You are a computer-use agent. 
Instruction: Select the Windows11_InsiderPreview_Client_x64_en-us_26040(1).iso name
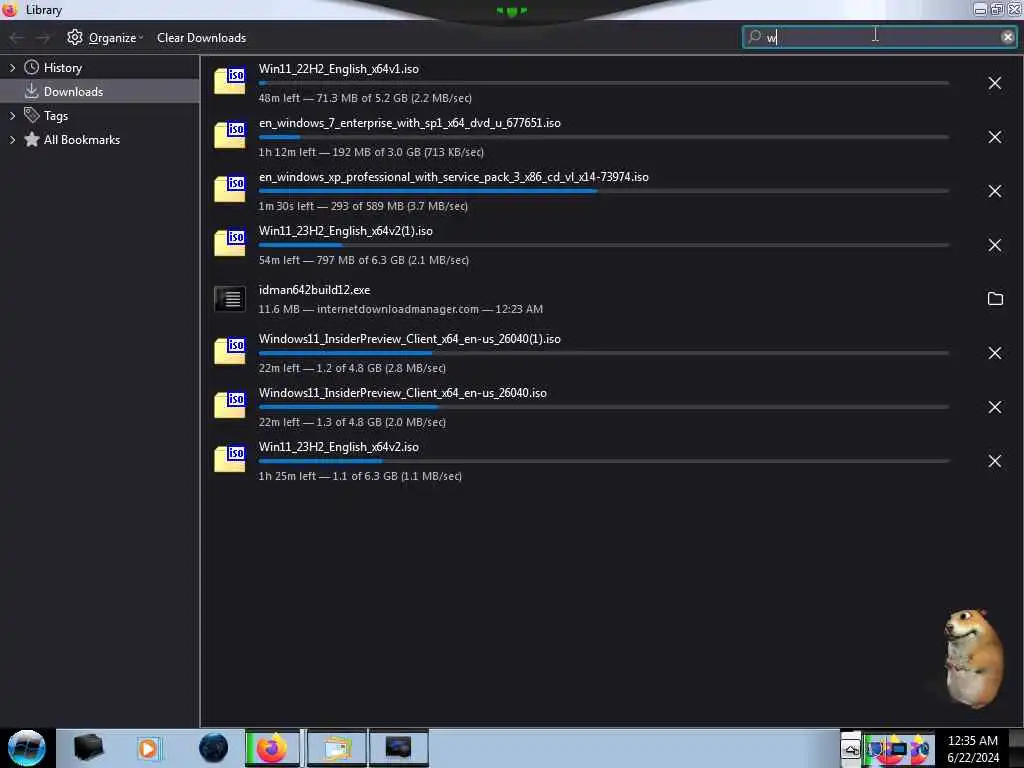pyautogui.click(x=409, y=339)
